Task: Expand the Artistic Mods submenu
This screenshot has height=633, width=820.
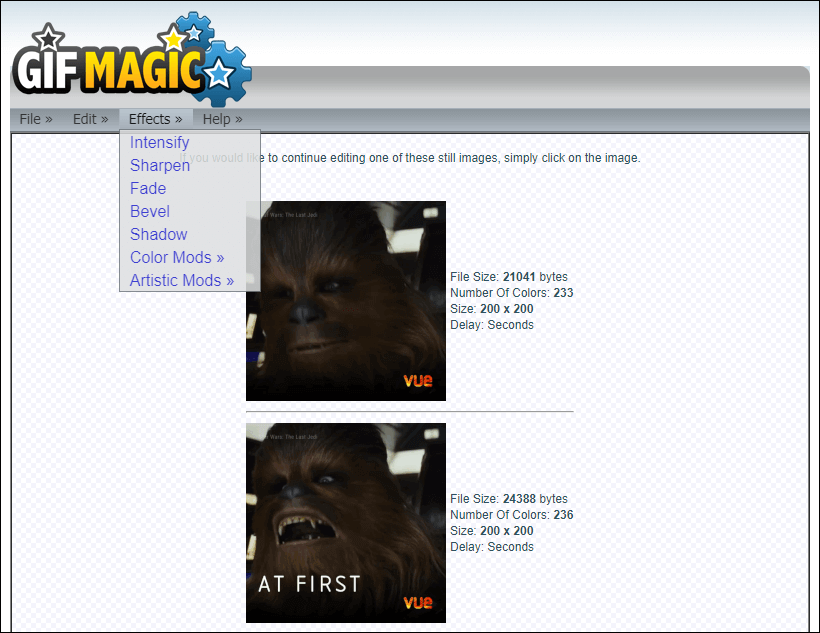Action: click(x=182, y=280)
